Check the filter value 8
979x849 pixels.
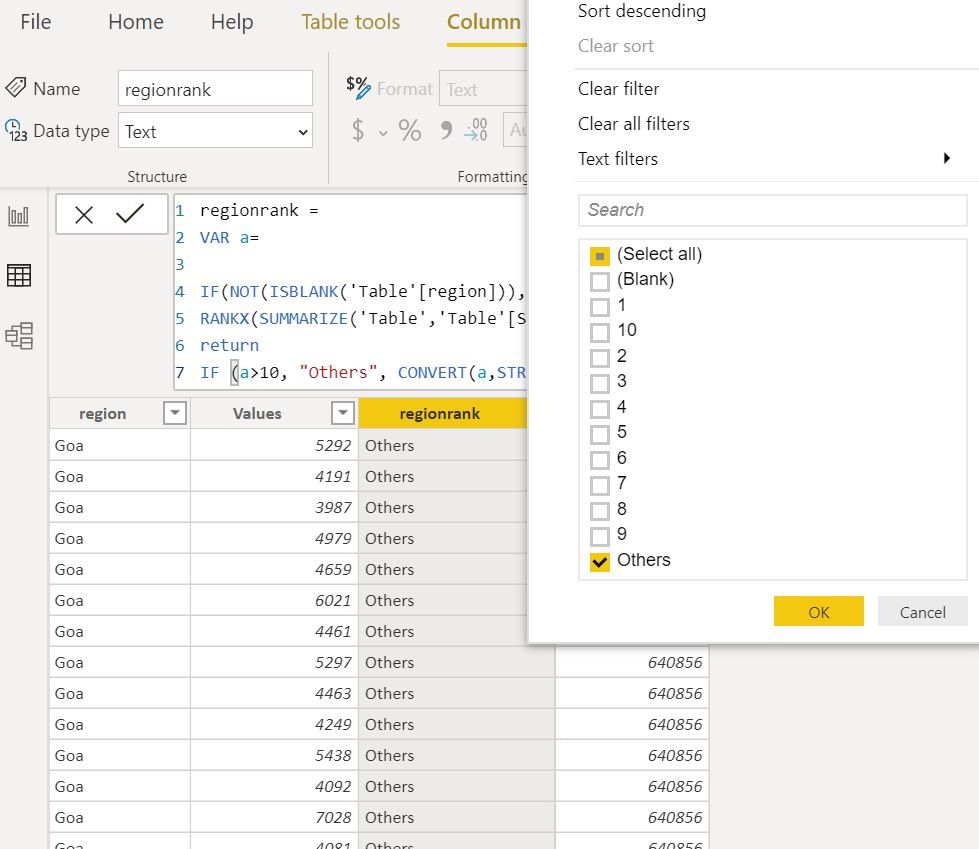pos(599,511)
